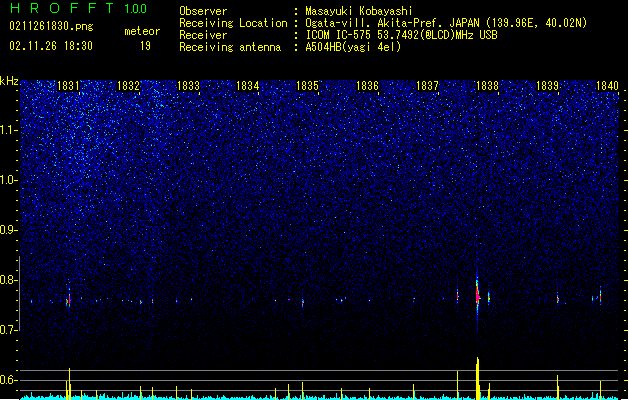Image resolution: width=629 pixels, height=400 pixels.
Task: Click the 1835 time marker
Action: point(307,85)
